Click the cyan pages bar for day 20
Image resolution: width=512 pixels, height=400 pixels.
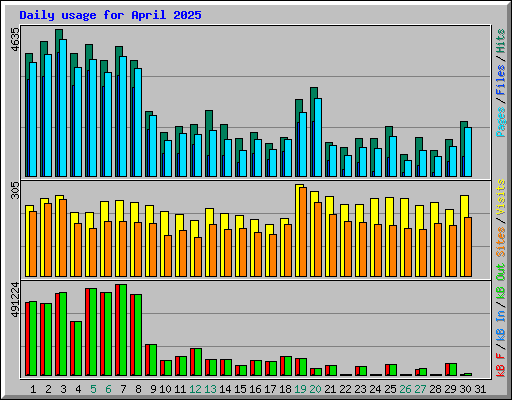pos(318,137)
